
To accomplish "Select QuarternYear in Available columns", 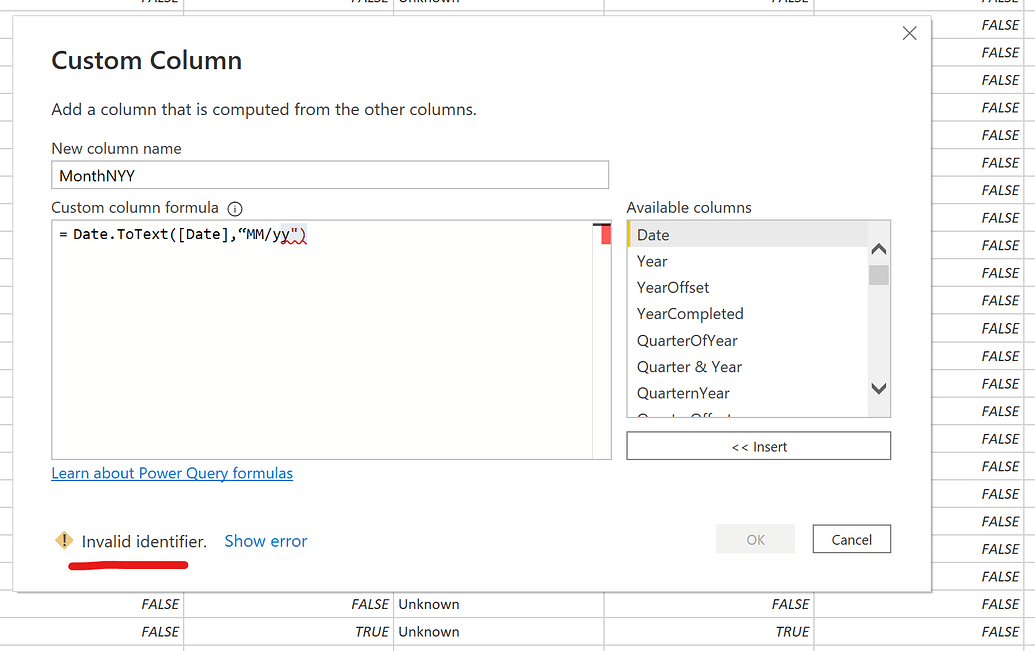I will tap(747, 394).
